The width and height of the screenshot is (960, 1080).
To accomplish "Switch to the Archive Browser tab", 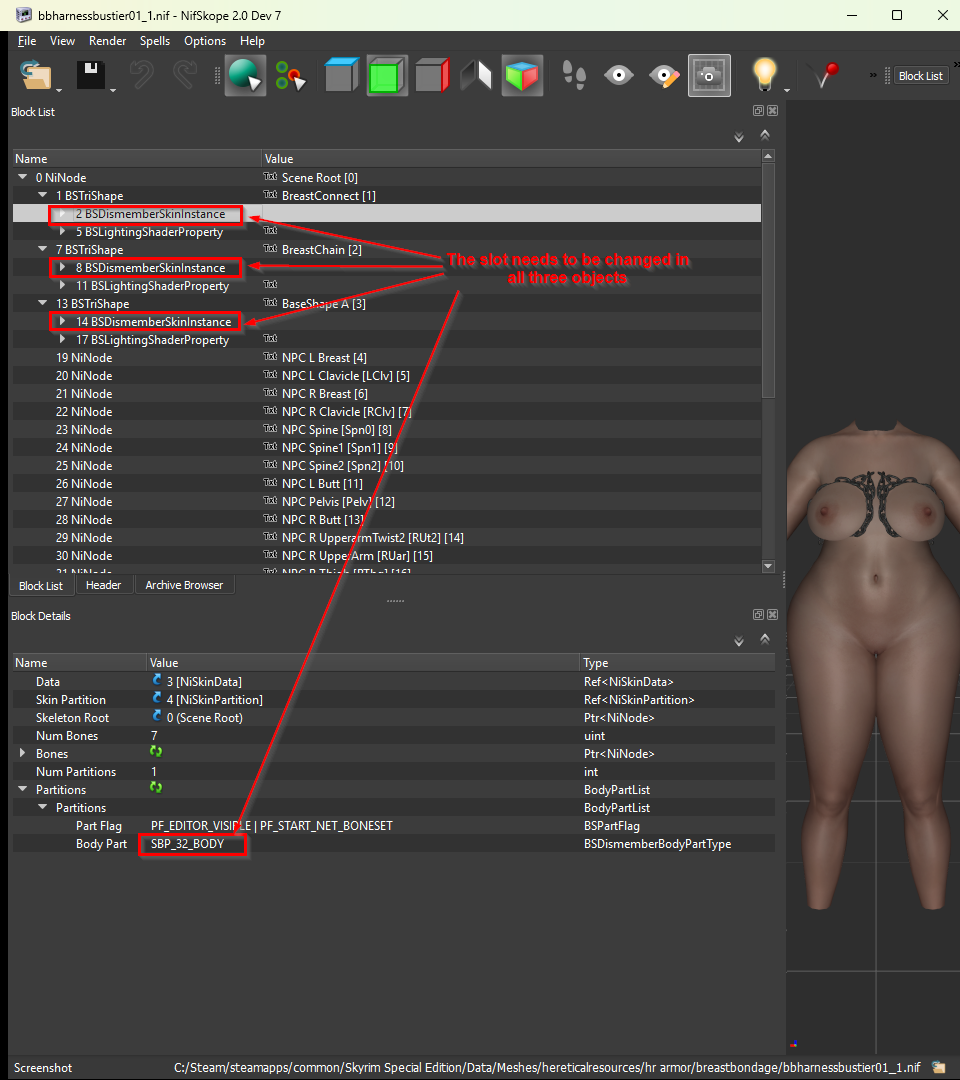I will pyautogui.click(x=184, y=585).
